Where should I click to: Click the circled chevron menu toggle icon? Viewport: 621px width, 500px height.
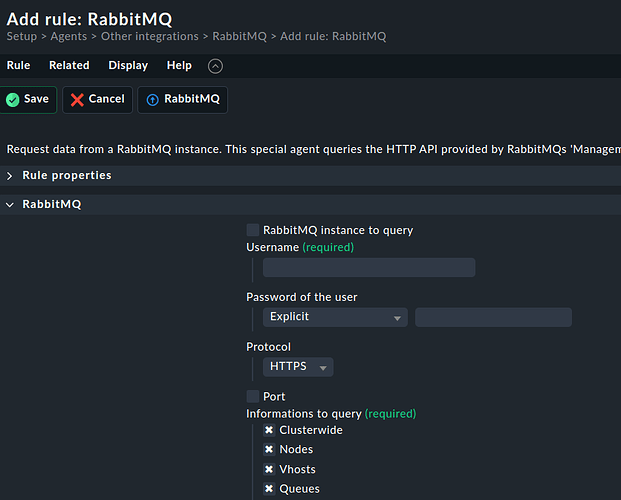[215, 66]
